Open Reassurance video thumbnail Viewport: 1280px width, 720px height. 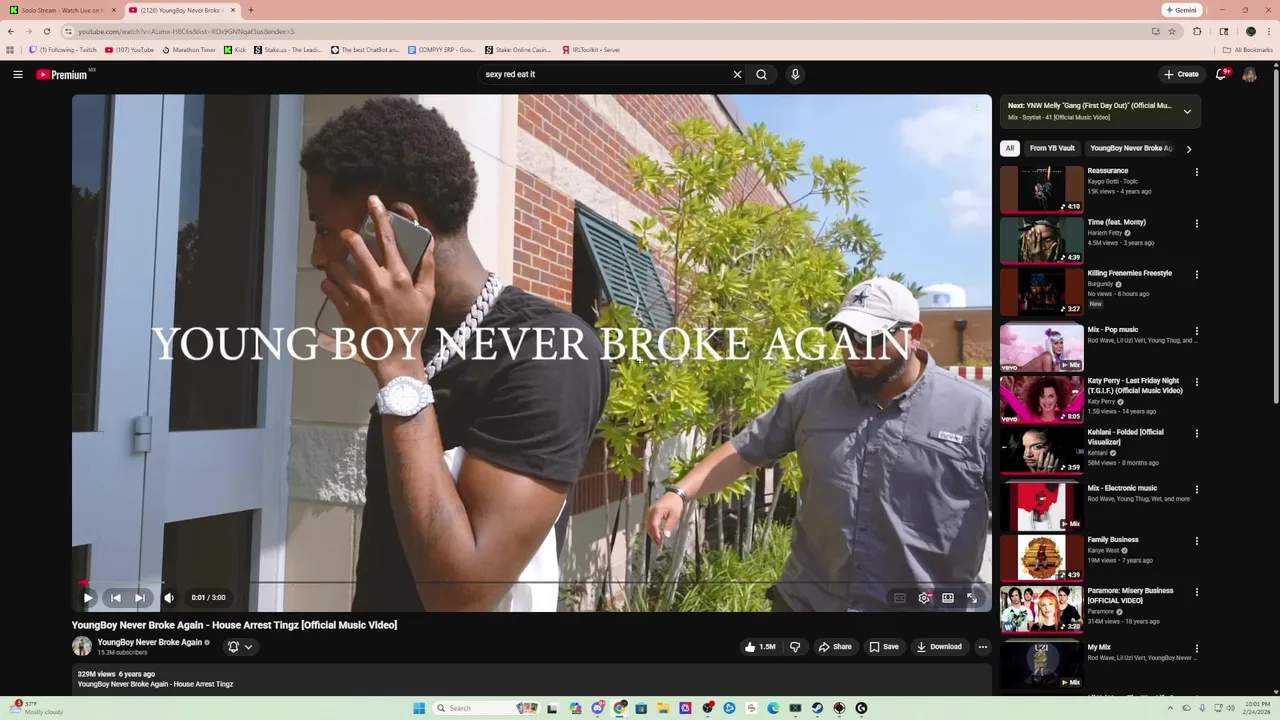point(1041,189)
